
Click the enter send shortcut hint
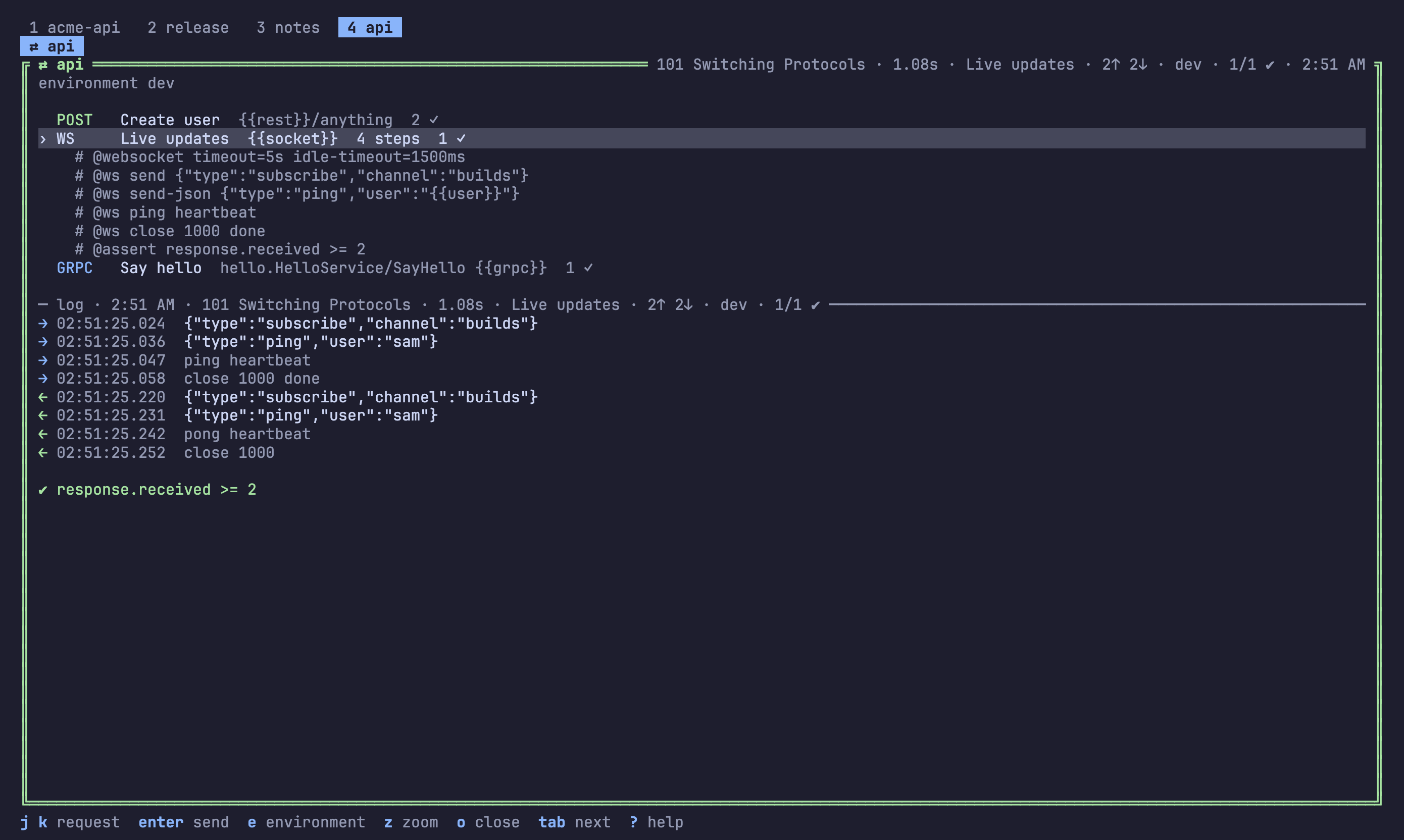click(184, 822)
